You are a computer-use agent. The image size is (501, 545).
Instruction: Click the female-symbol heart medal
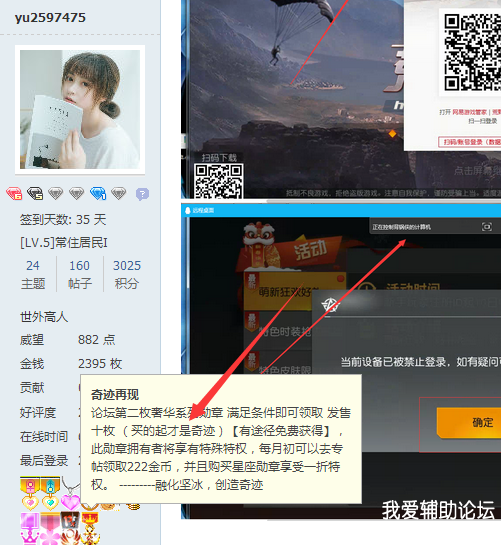click(x=30, y=494)
